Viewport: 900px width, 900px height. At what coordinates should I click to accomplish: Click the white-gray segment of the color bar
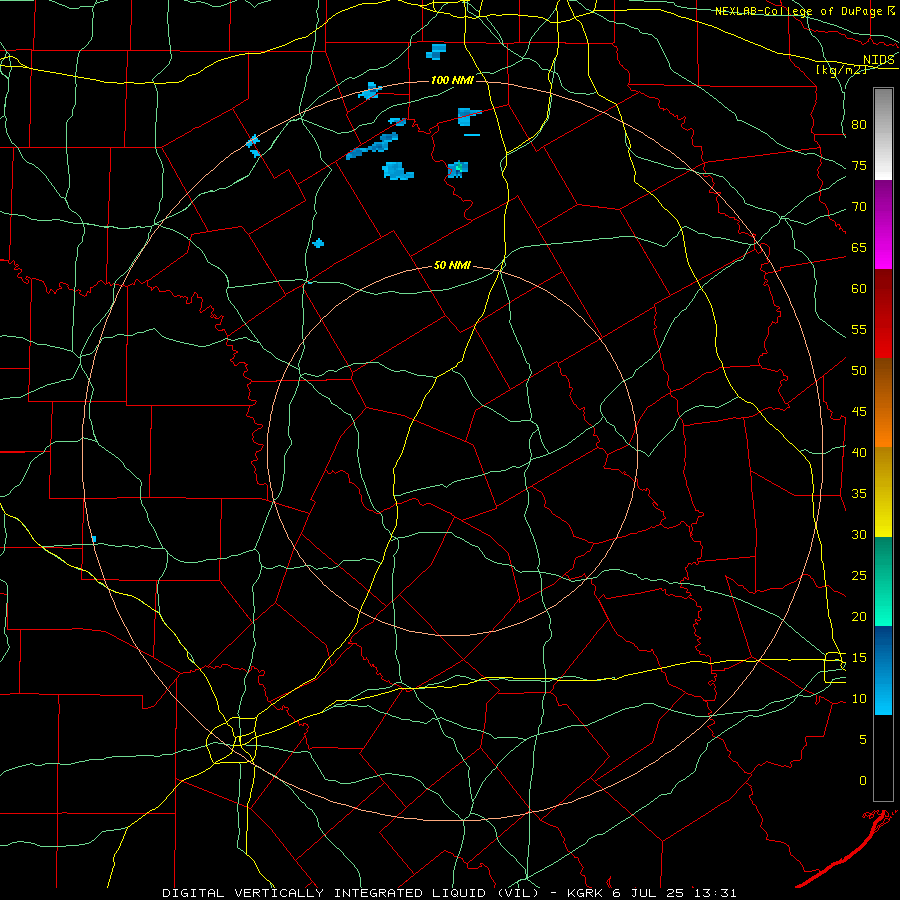pyautogui.click(x=883, y=134)
